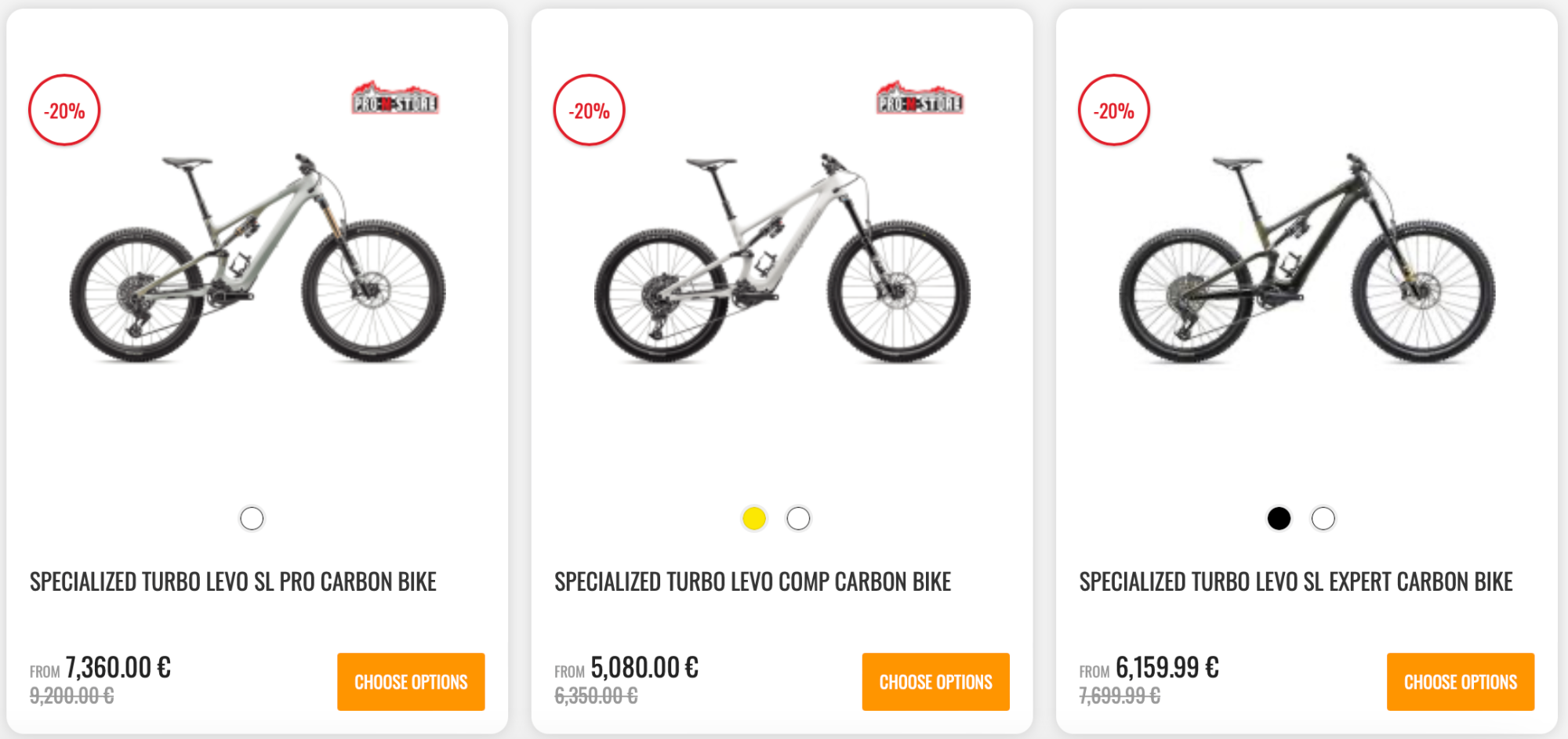Click the -20% discount badge on Levo SL Pro
The width and height of the screenshot is (1568, 739).
tap(64, 110)
